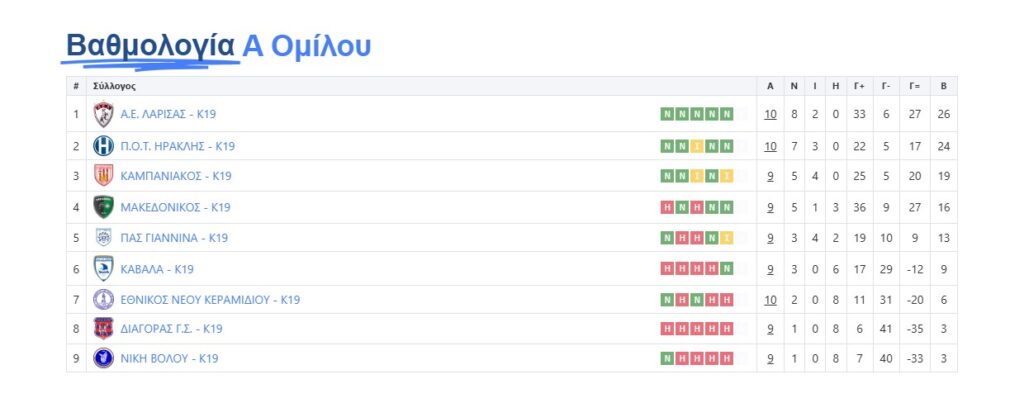Click the Εθνικός Νέου Κεραμιδίου logo
This screenshot has height=417, width=1024.
(x=103, y=299)
